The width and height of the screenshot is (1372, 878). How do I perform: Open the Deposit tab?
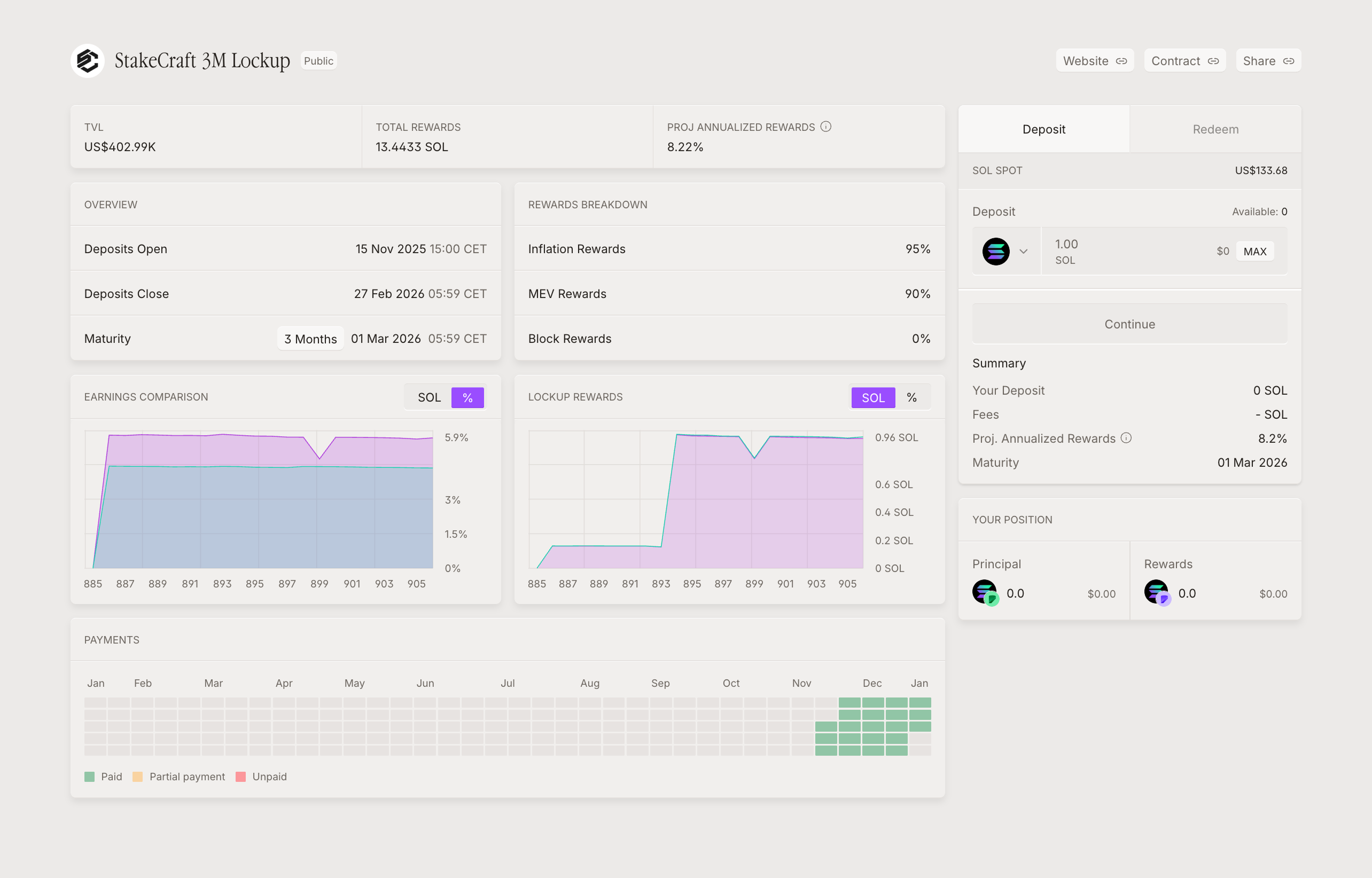tap(1043, 129)
